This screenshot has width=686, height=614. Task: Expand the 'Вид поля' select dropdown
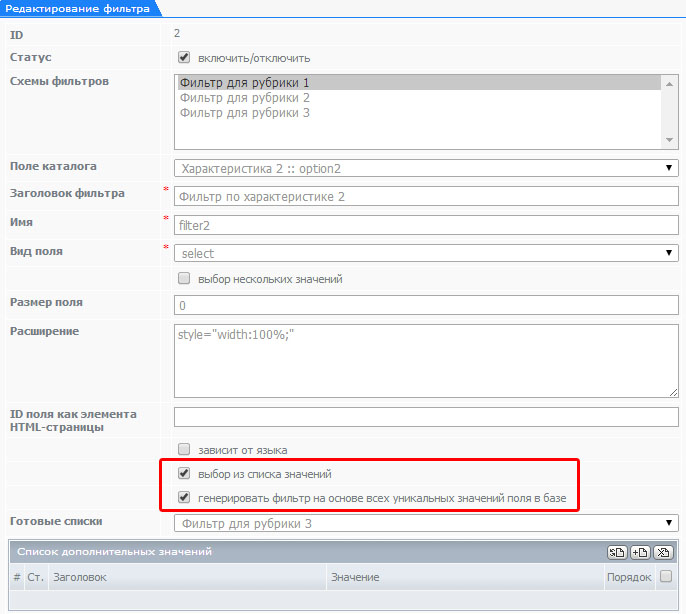click(x=426, y=253)
